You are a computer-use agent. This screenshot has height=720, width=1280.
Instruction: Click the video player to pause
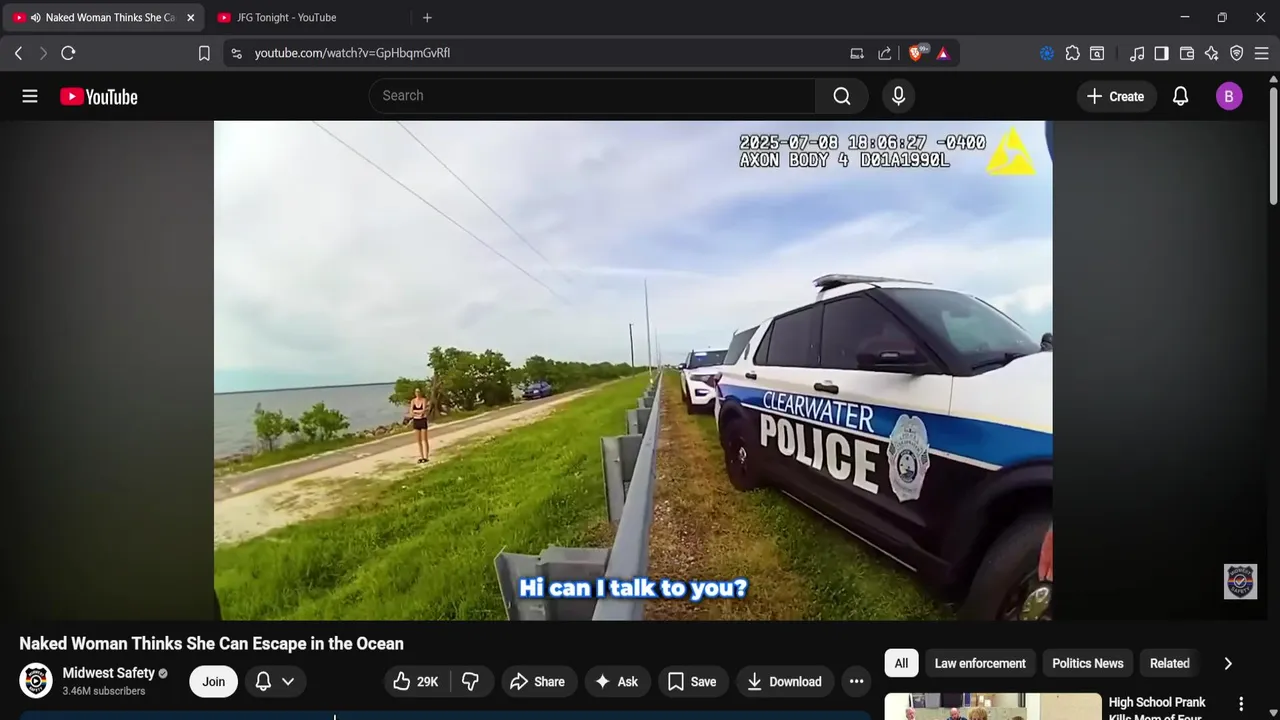pyautogui.click(x=633, y=370)
